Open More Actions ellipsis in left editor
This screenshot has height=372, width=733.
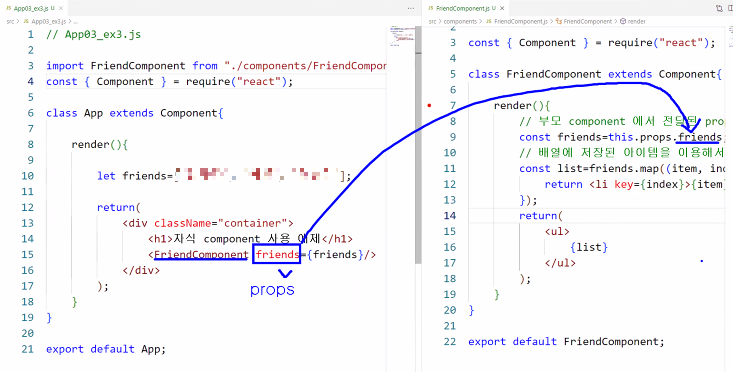411,8
